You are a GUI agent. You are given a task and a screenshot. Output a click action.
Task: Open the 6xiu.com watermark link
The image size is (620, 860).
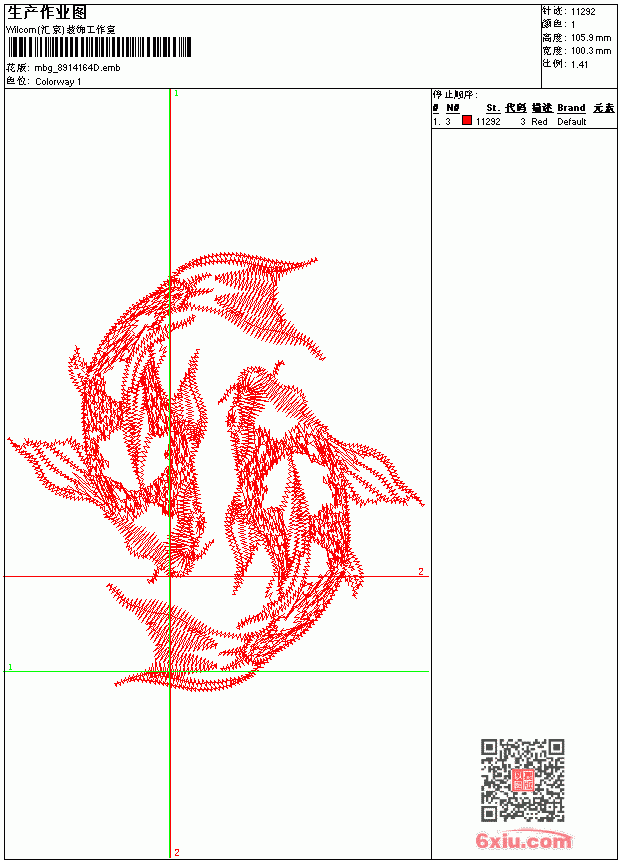point(524,840)
